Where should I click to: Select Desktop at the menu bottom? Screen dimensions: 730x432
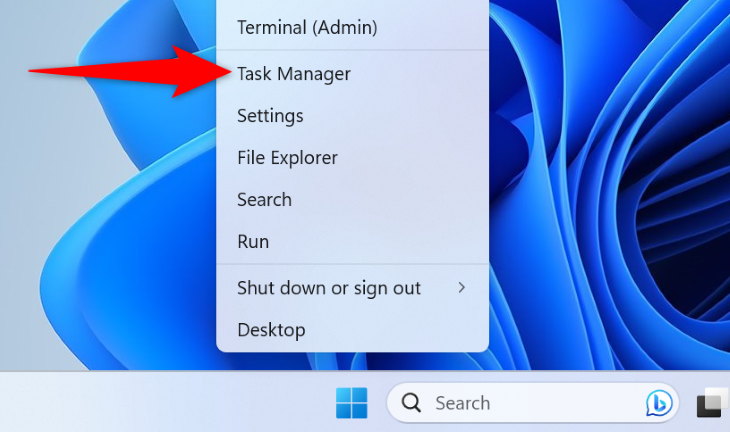(x=271, y=330)
